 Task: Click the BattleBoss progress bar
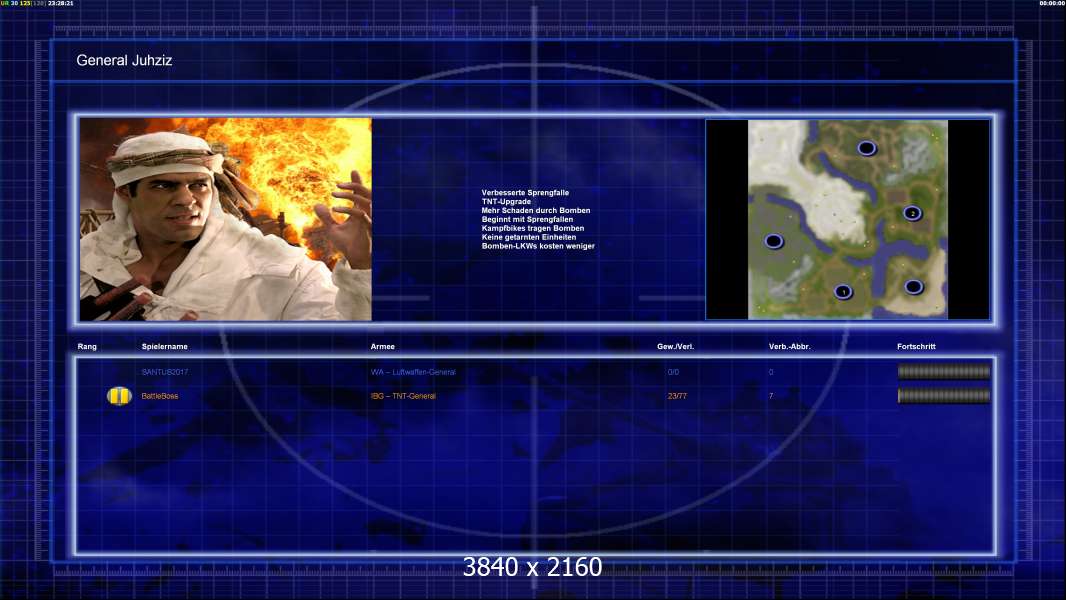pyautogui.click(x=944, y=395)
